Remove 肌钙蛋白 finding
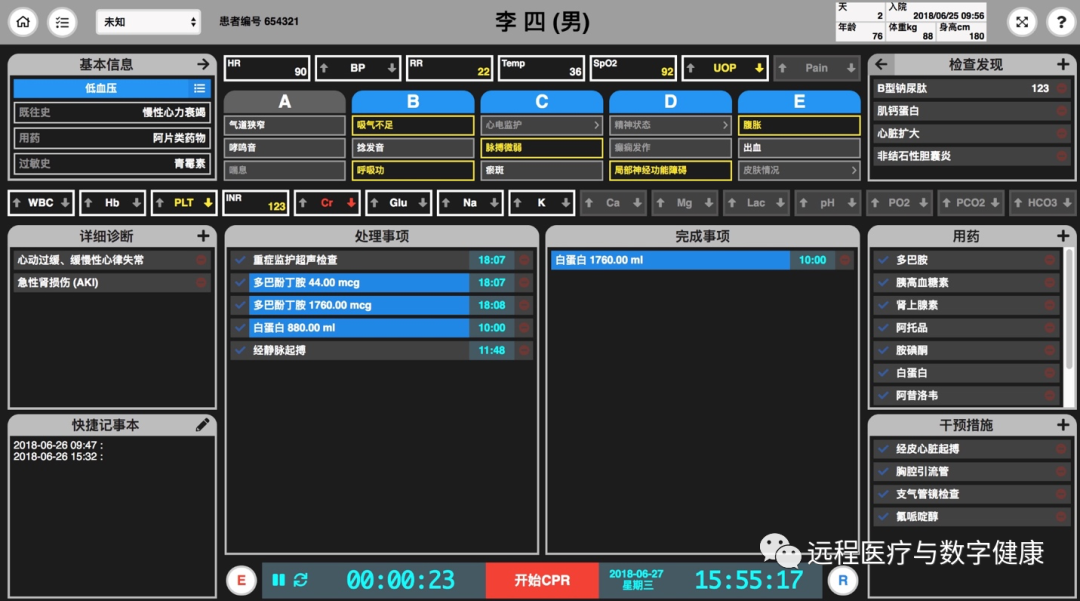This screenshot has height=601, width=1080. point(1062,111)
